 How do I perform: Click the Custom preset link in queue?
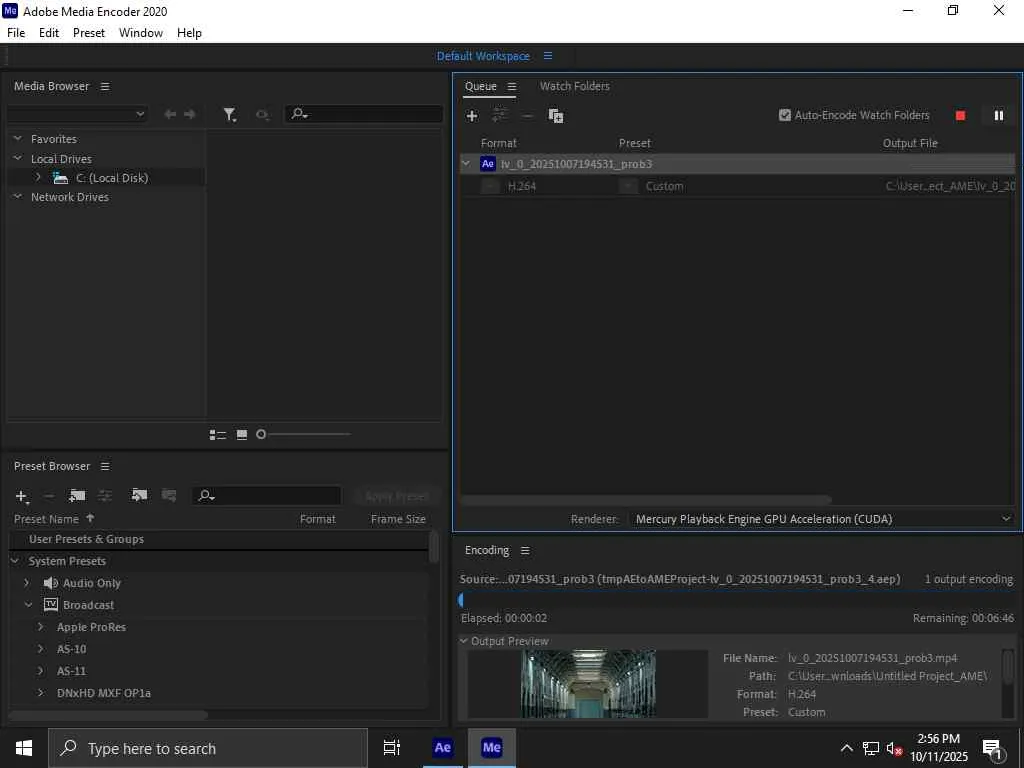tap(664, 186)
